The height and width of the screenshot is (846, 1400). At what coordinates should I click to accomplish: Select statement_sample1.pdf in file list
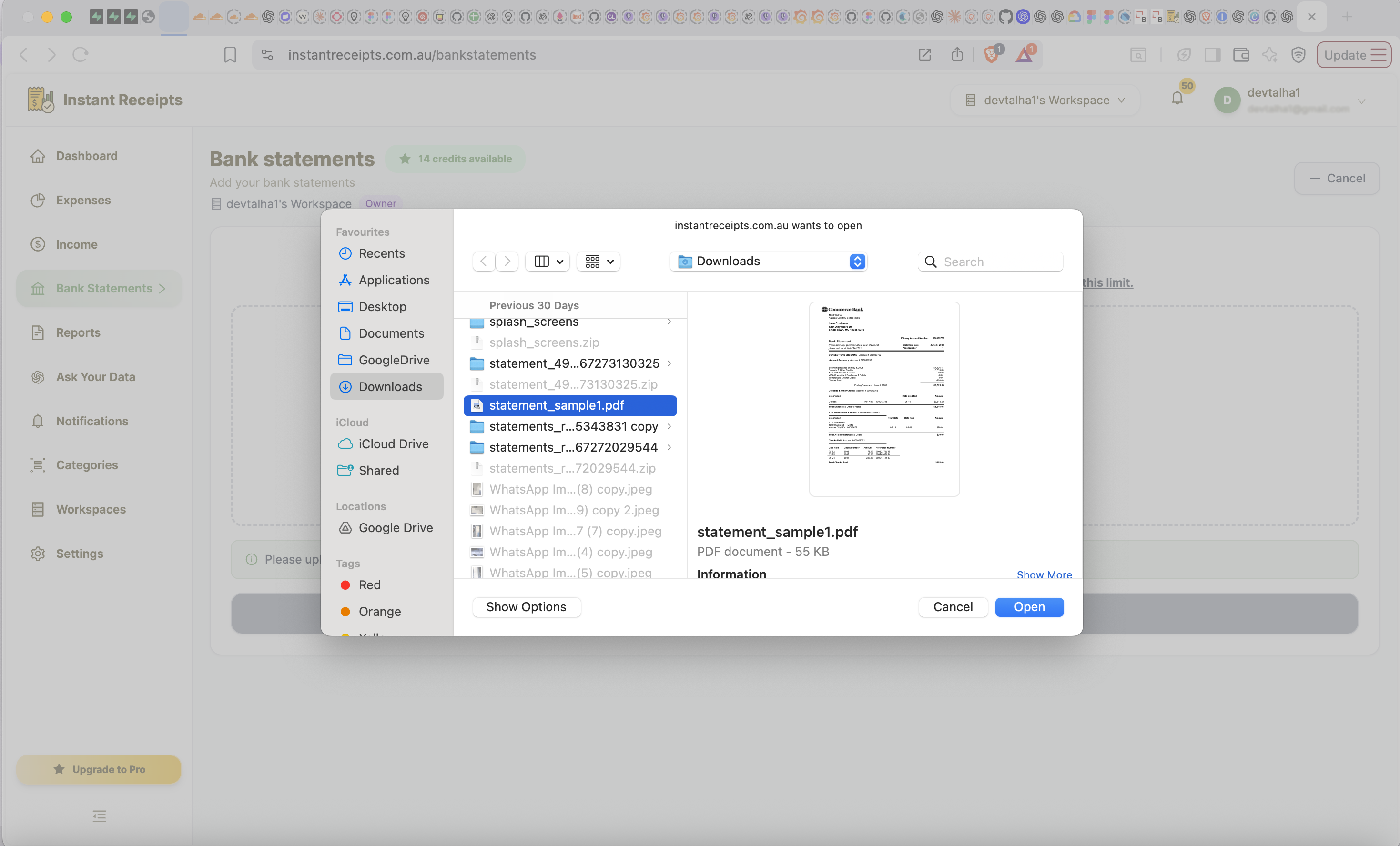point(570,406)
